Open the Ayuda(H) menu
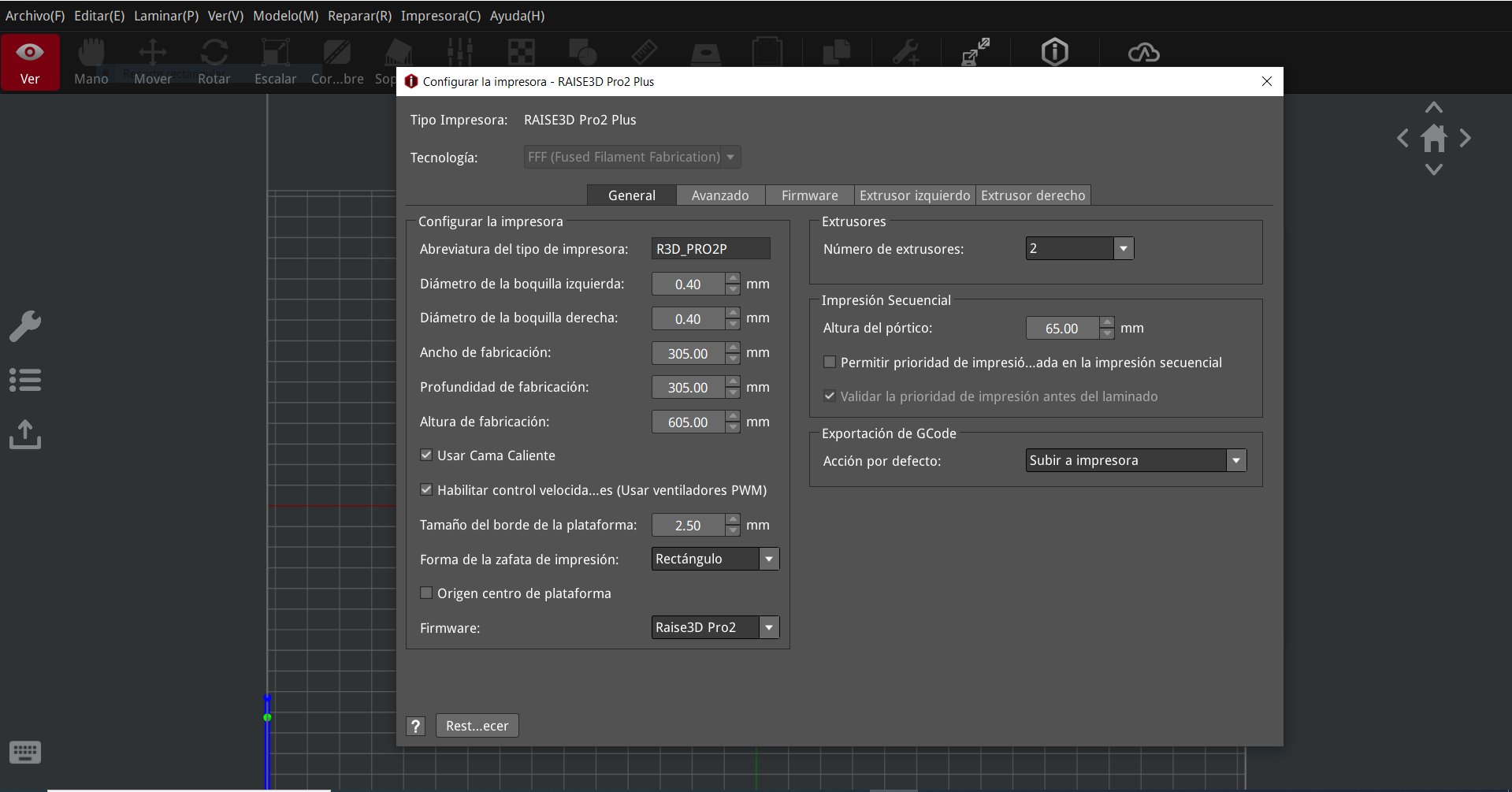This screenshot has width=1512, height=792. pos(517,16)
